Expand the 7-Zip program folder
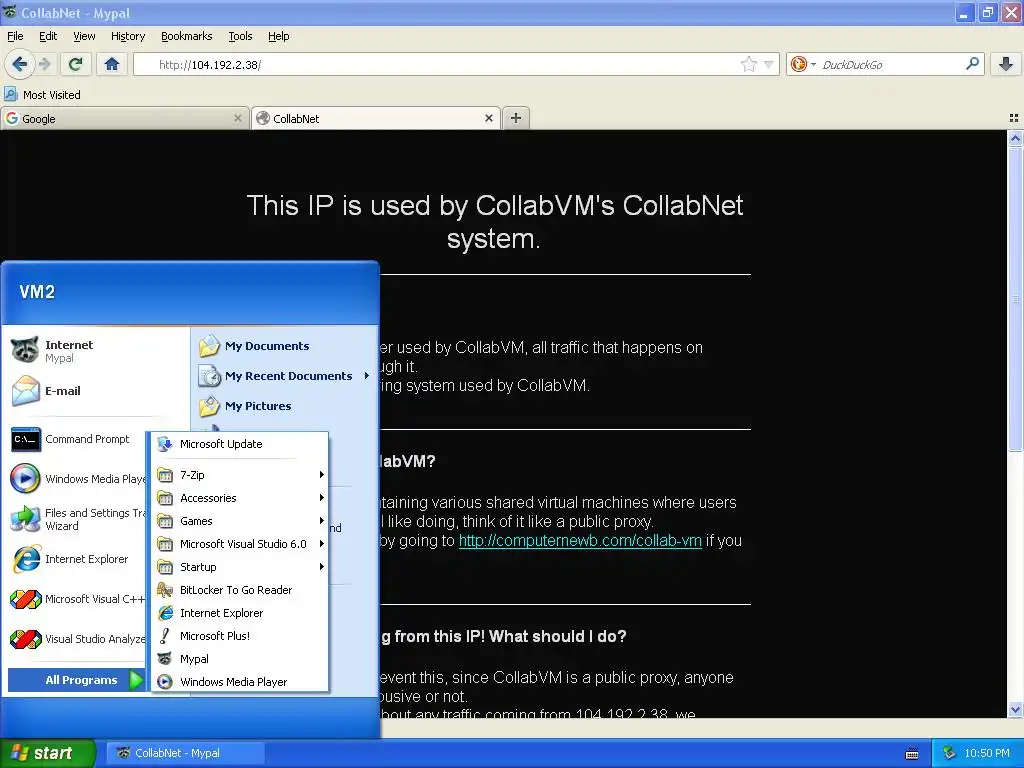 pos(240,475)
